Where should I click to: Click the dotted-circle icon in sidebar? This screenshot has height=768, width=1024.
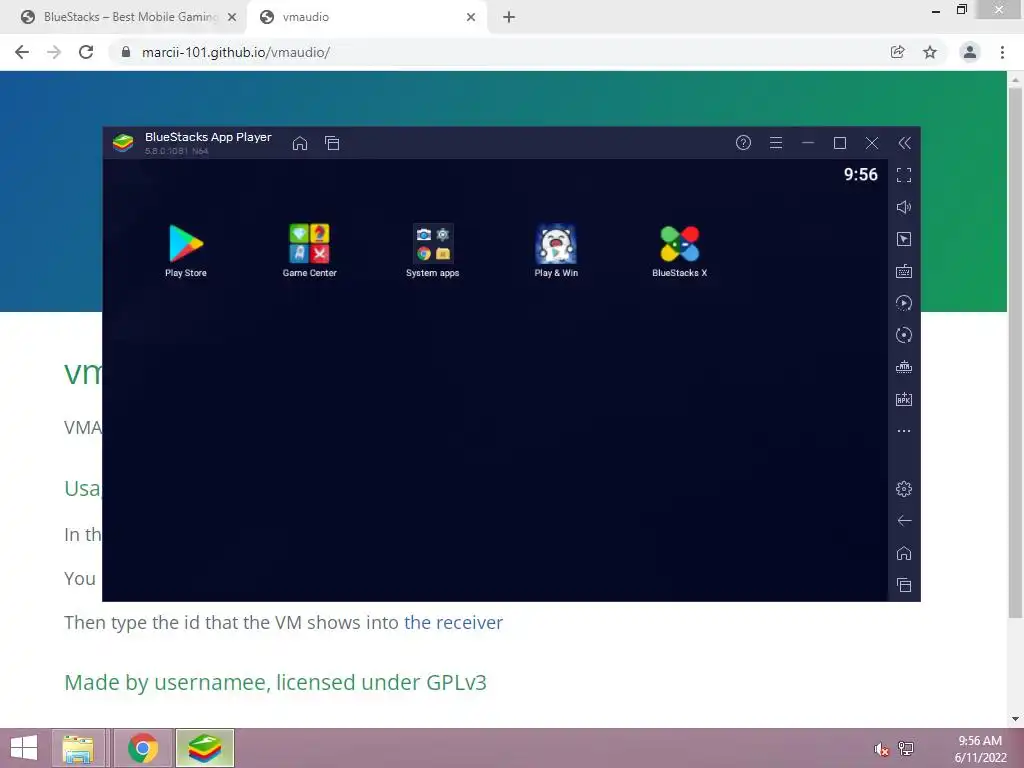(904, 335)
